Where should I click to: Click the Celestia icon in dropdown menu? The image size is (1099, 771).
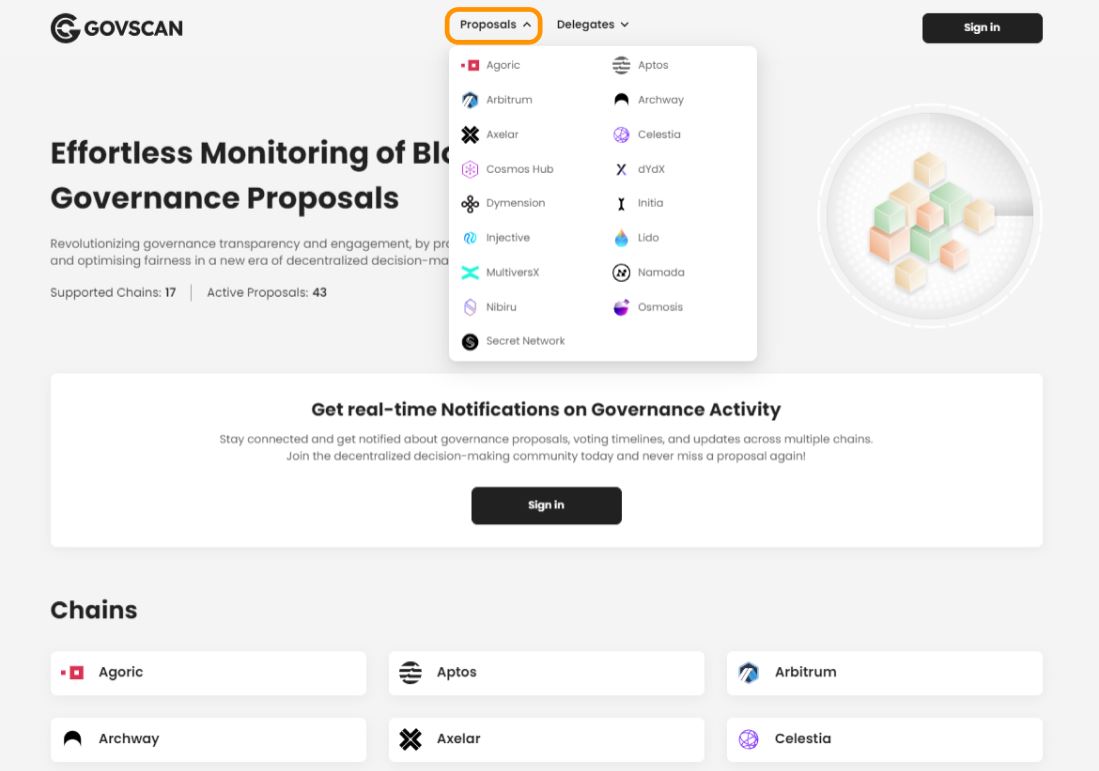tap(621, 135)
